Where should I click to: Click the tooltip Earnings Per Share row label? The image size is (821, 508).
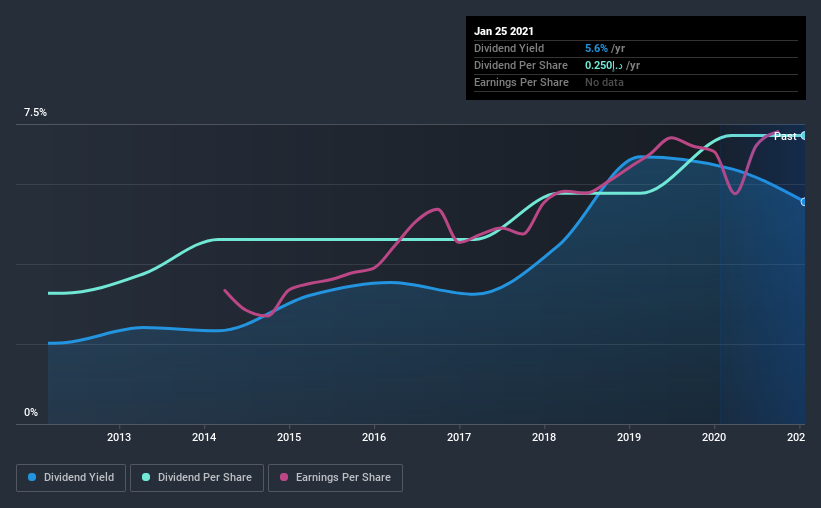coord(521,82)
